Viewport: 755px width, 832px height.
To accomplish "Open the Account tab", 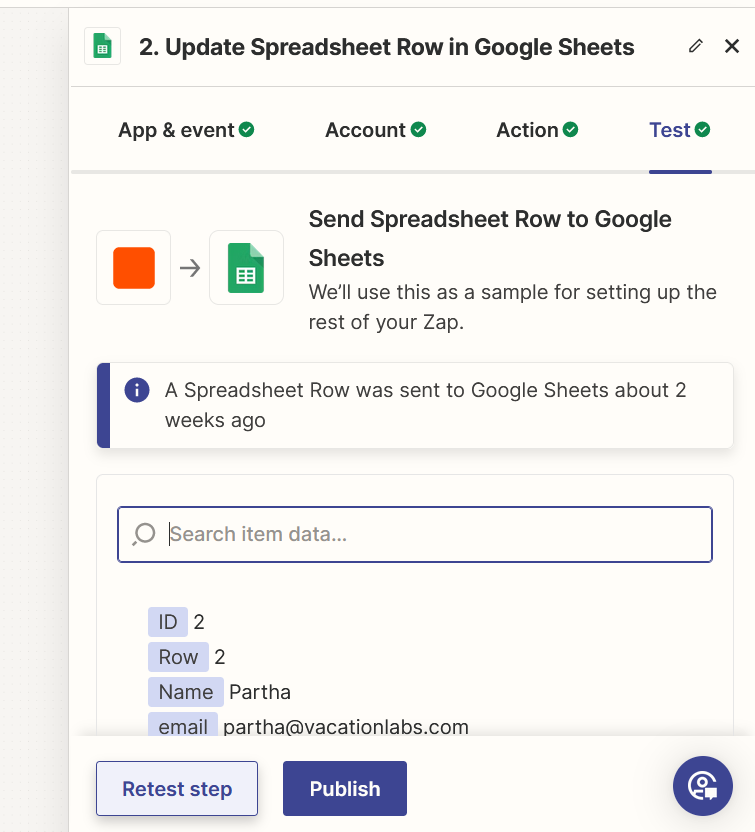I will coord(366,130).
